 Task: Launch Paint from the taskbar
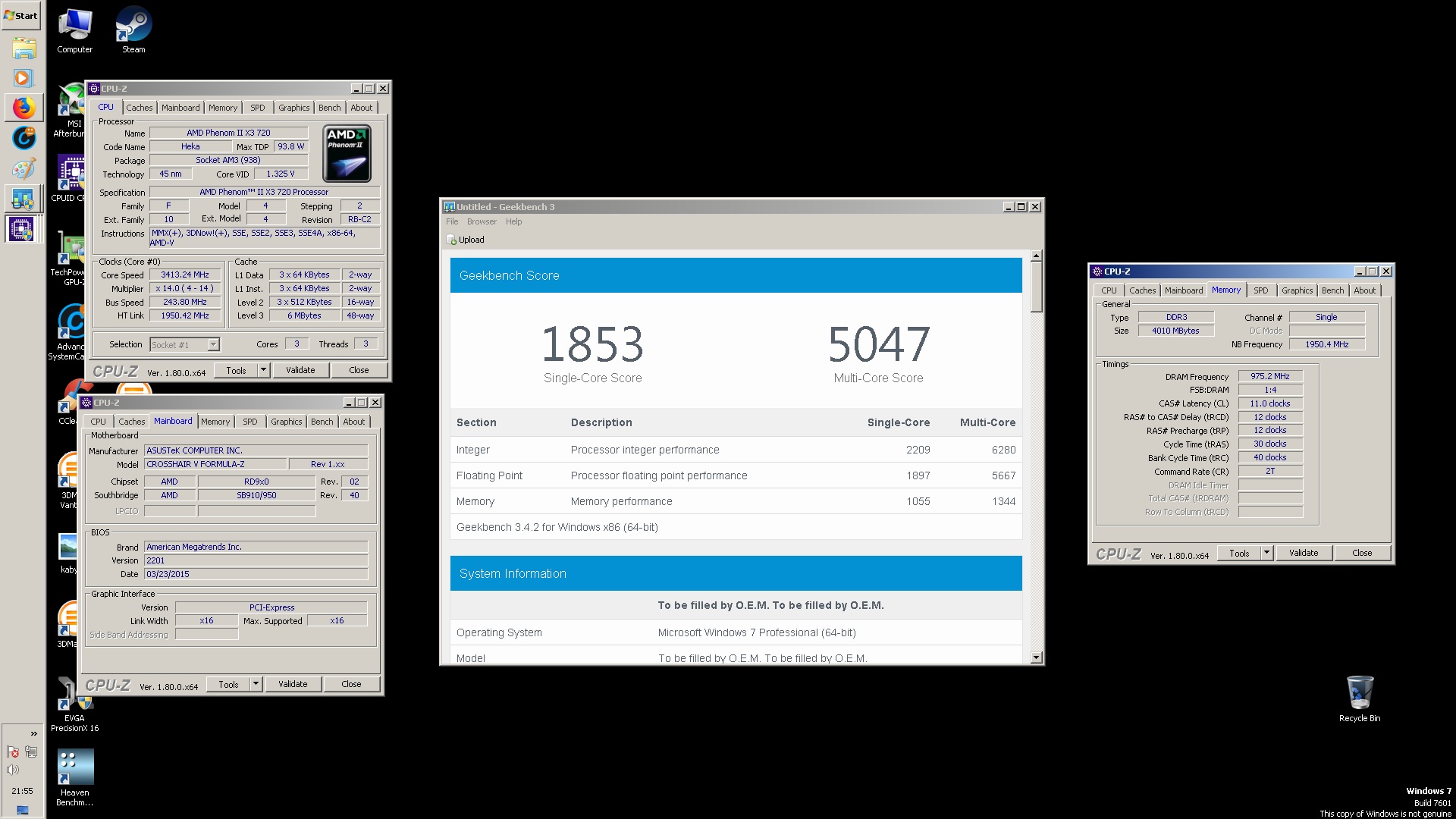[24, 168]
